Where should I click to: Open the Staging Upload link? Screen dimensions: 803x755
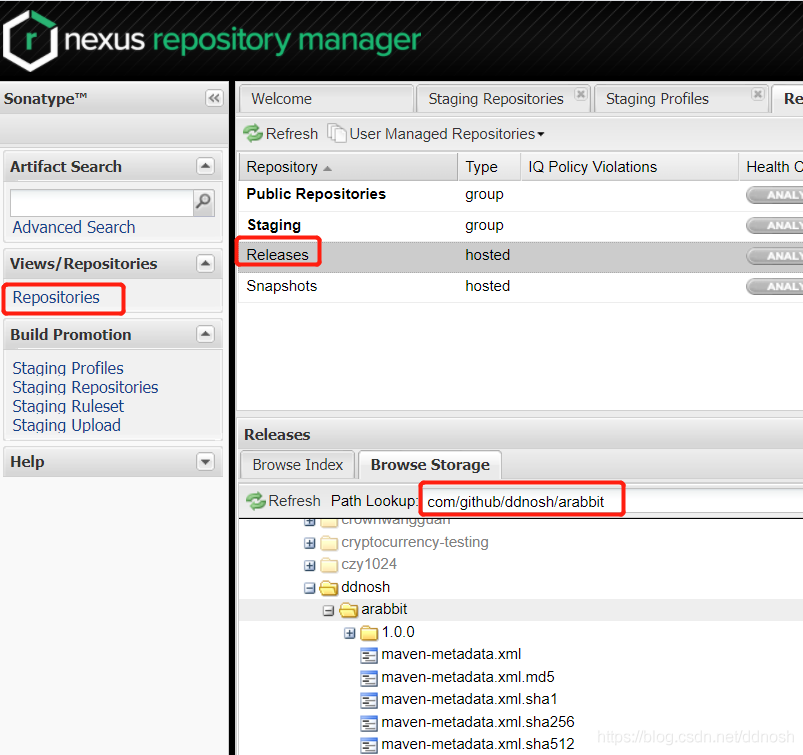[x=67, y=425]
